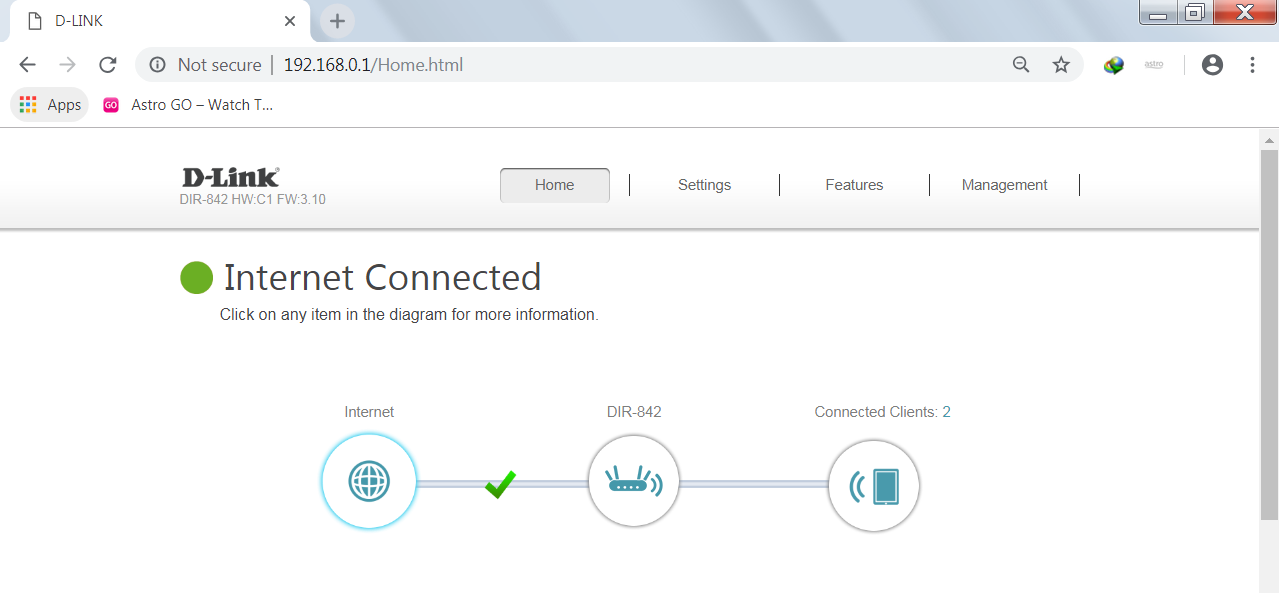Click the browser Forward arrow
This screenshot has width=1279, height=593.
click(x=67, y=65)
